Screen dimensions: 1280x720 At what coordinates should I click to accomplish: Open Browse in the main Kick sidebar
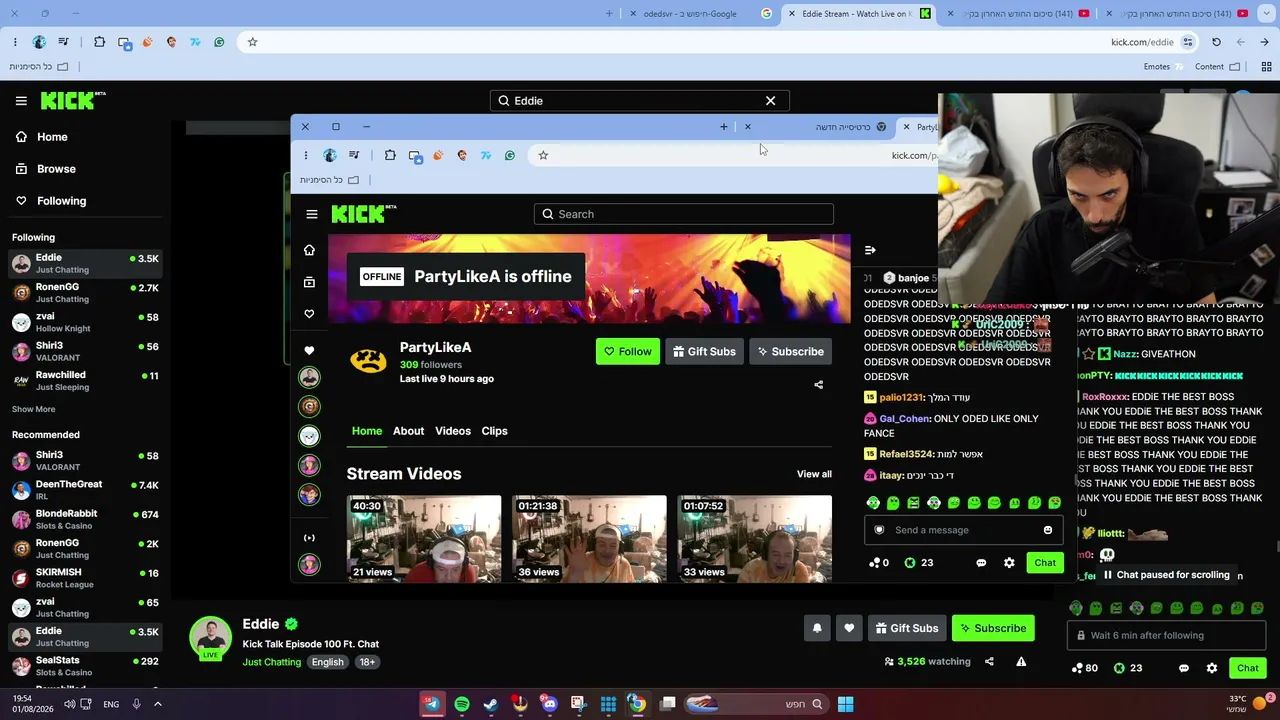(x=56, y=169)
